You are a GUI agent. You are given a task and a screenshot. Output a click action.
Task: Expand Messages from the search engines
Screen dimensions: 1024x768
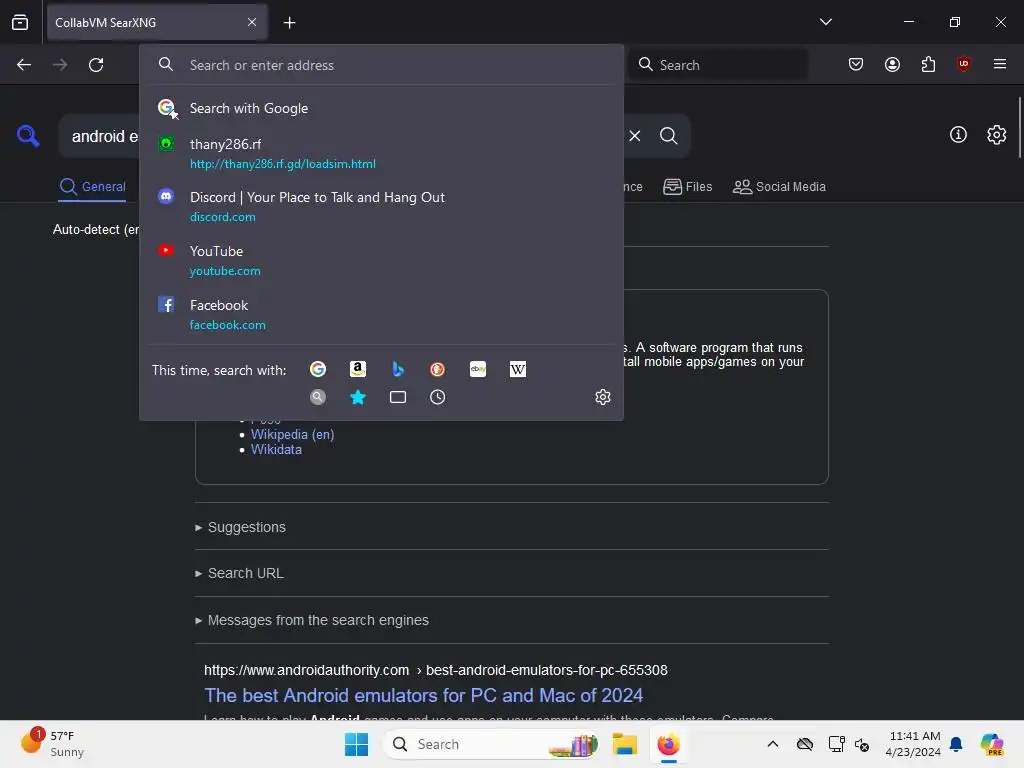pyautogui.click(x=312, y=620)
